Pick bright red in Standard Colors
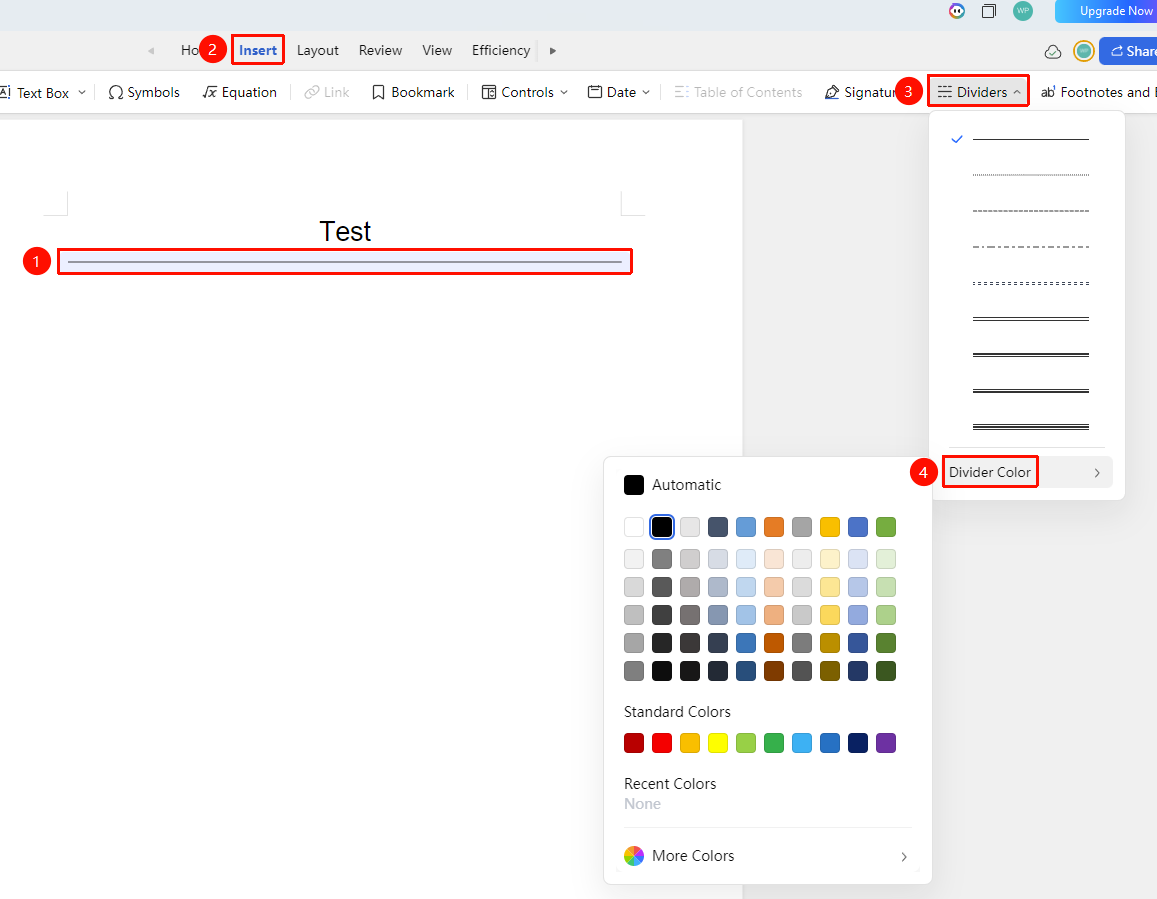1157x899 pixels. point(662,743)
